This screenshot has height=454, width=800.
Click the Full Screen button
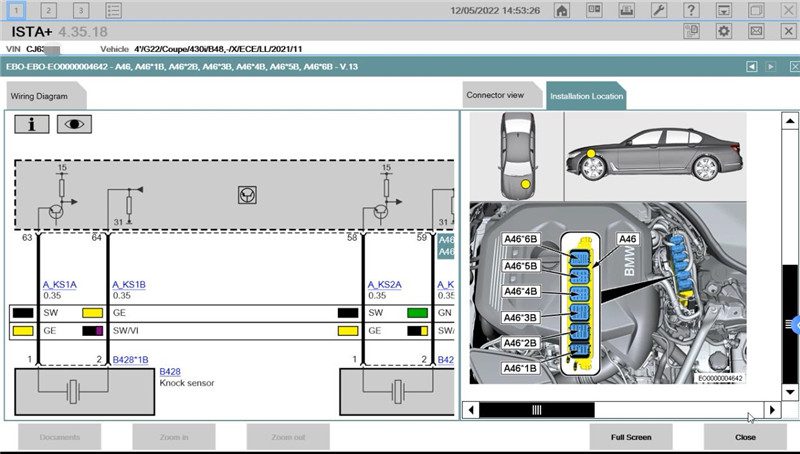[x=631, y=437]
